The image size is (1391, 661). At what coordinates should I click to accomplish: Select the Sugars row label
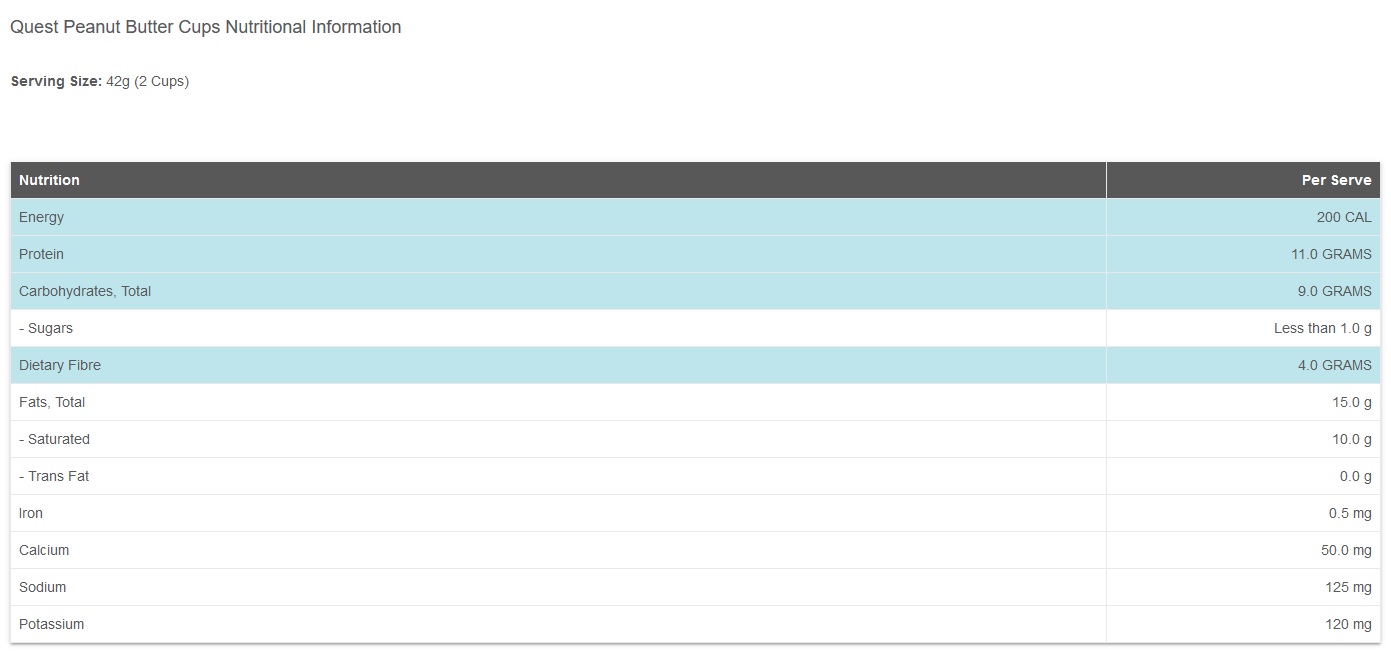[x=46, y=328]
